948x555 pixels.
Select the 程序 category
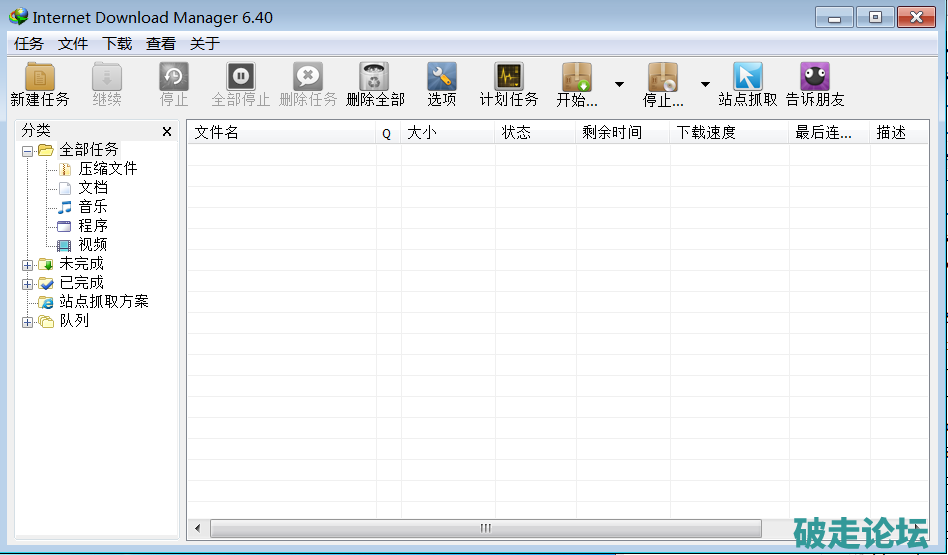[93, 226]
